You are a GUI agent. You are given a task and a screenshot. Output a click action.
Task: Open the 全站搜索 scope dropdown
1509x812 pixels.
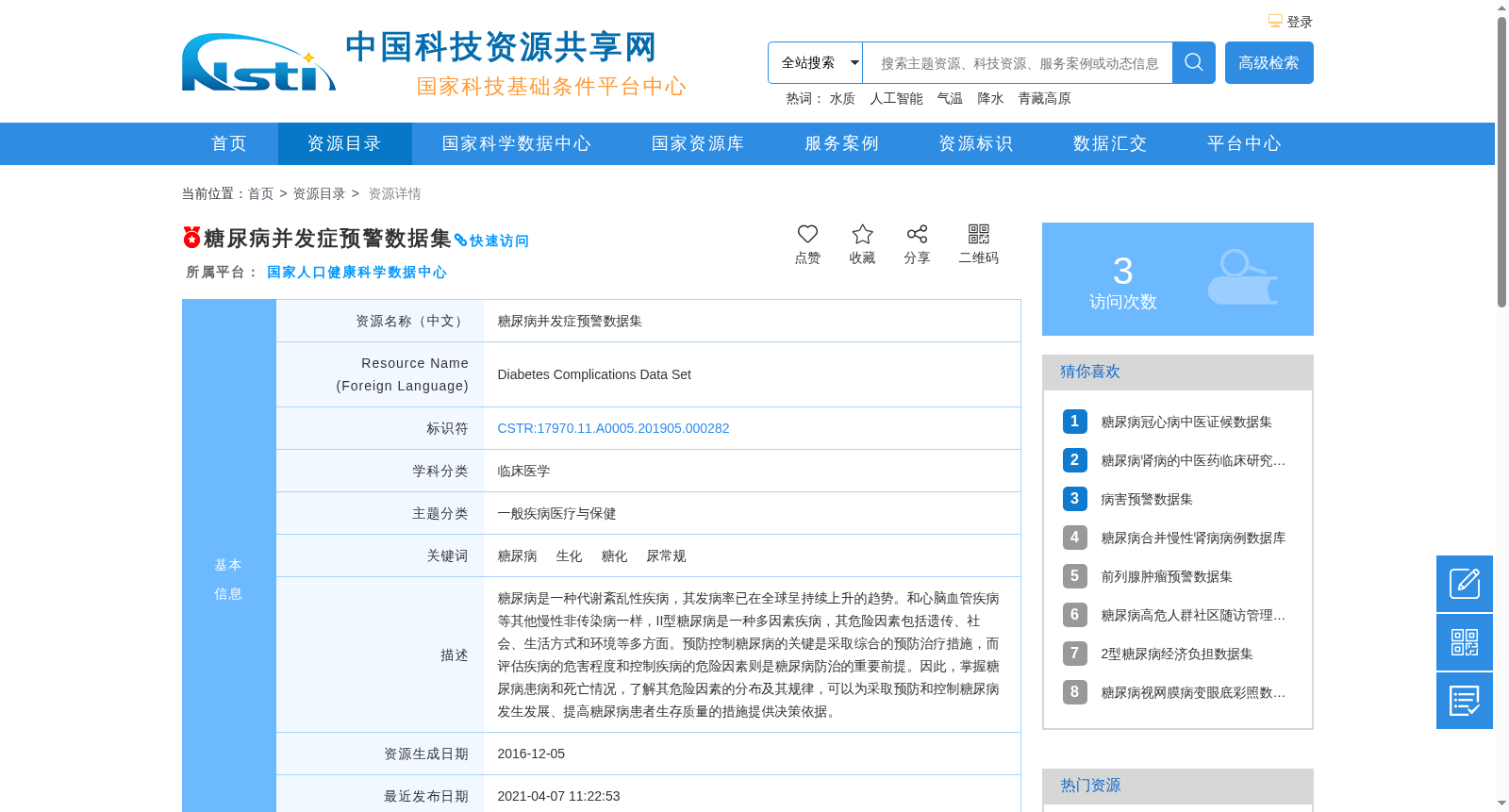[x=815, y=62]
